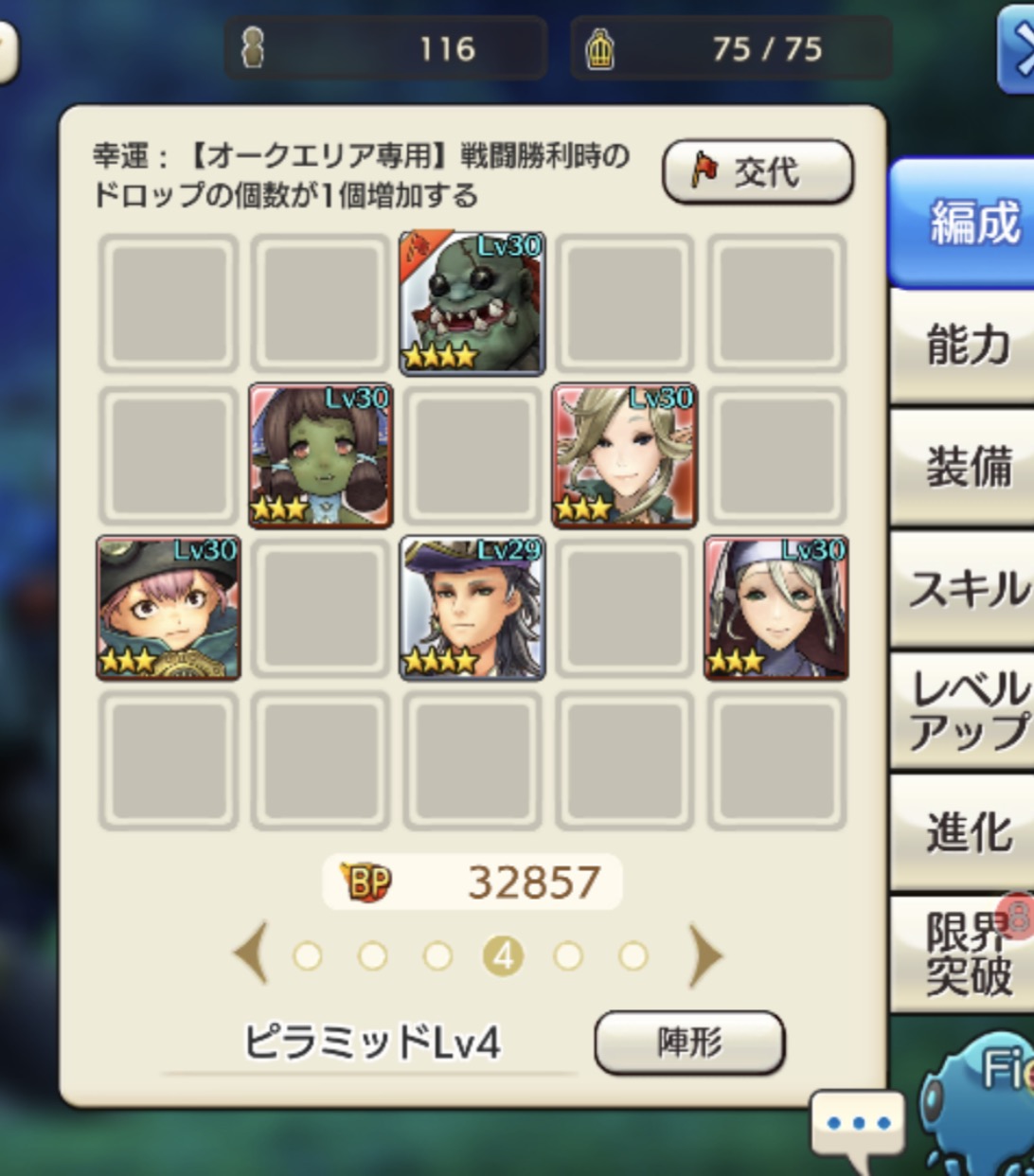Screen dimensions: 1034x1176
Task: Go to next party with right arrow
Action: [704, 955]
